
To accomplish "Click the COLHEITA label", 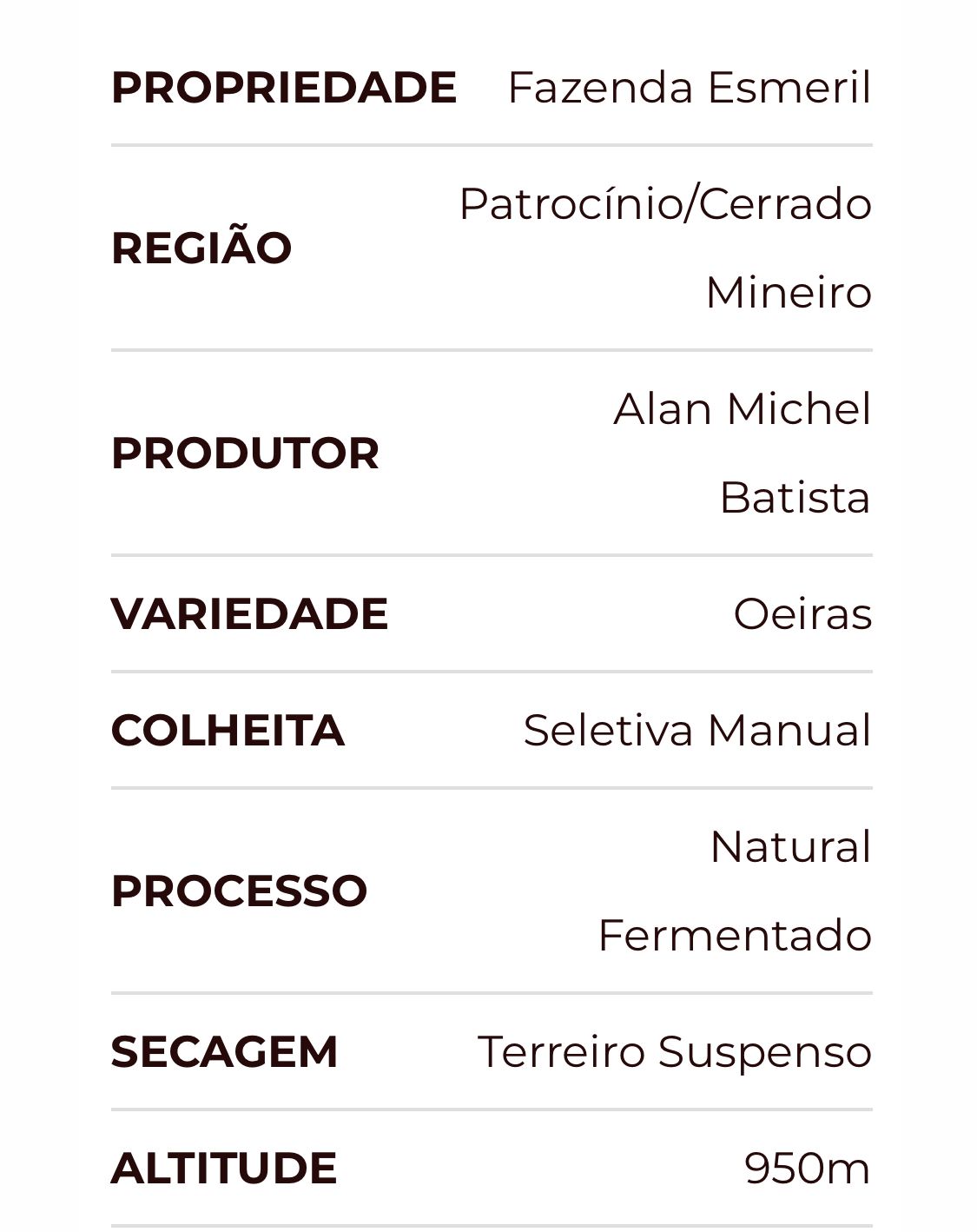I will [x=228, y=730].
